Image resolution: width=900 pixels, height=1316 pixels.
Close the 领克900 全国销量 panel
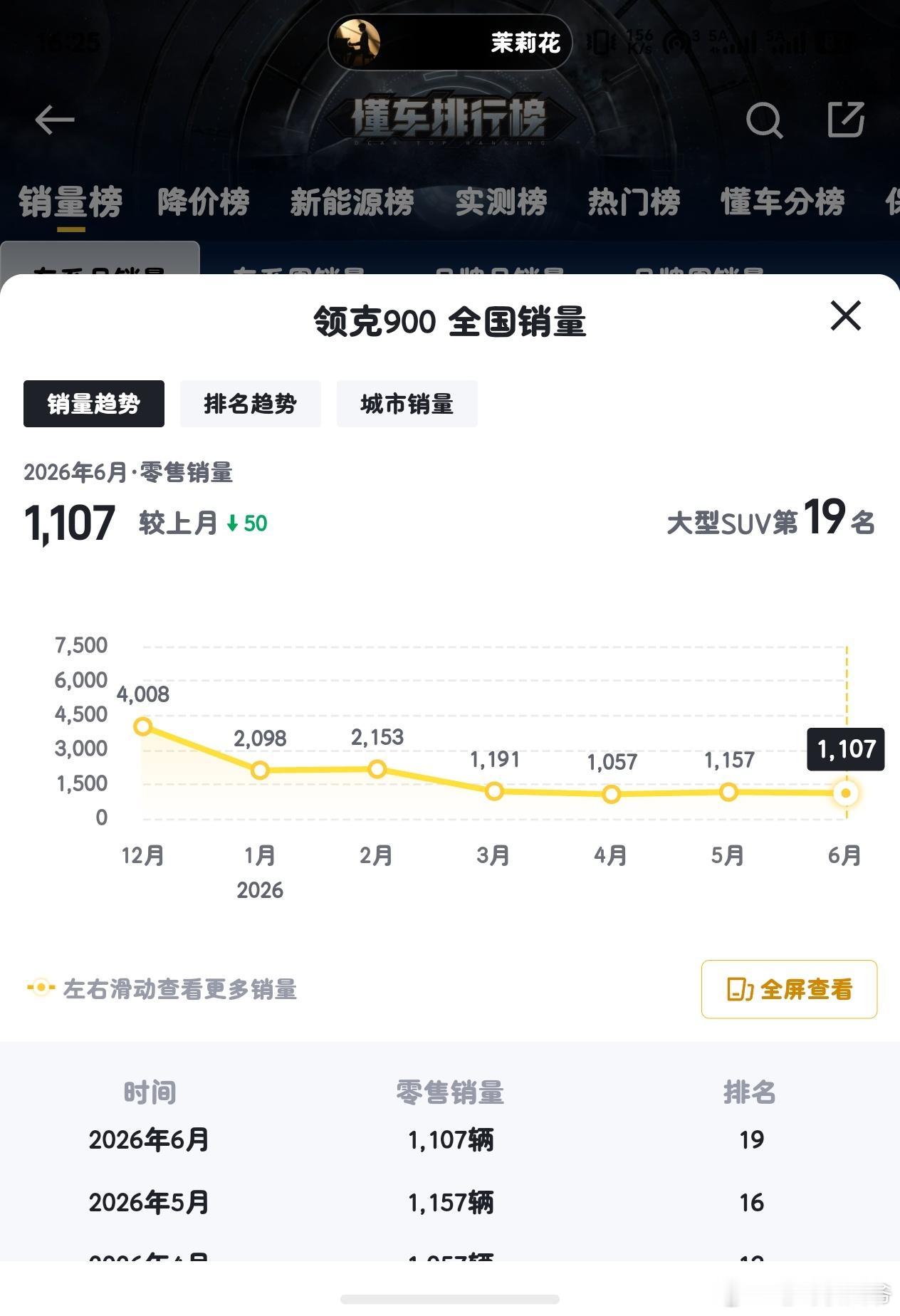846,315
